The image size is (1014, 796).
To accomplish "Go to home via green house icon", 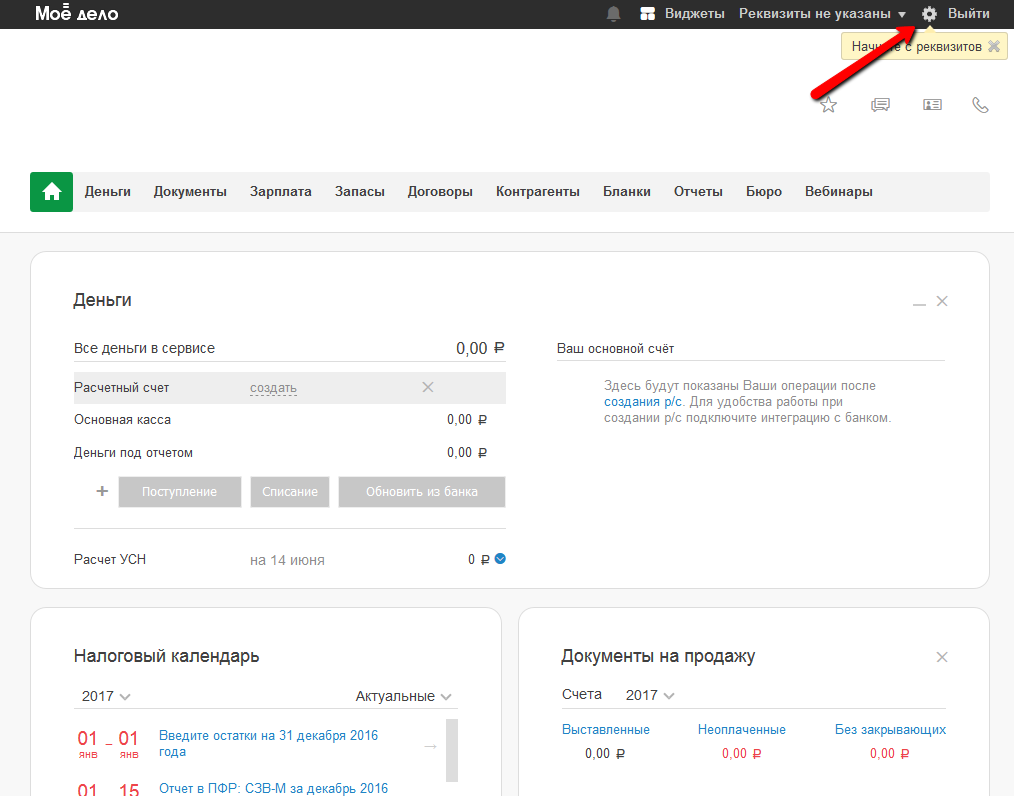I will (x=52, y=192).
